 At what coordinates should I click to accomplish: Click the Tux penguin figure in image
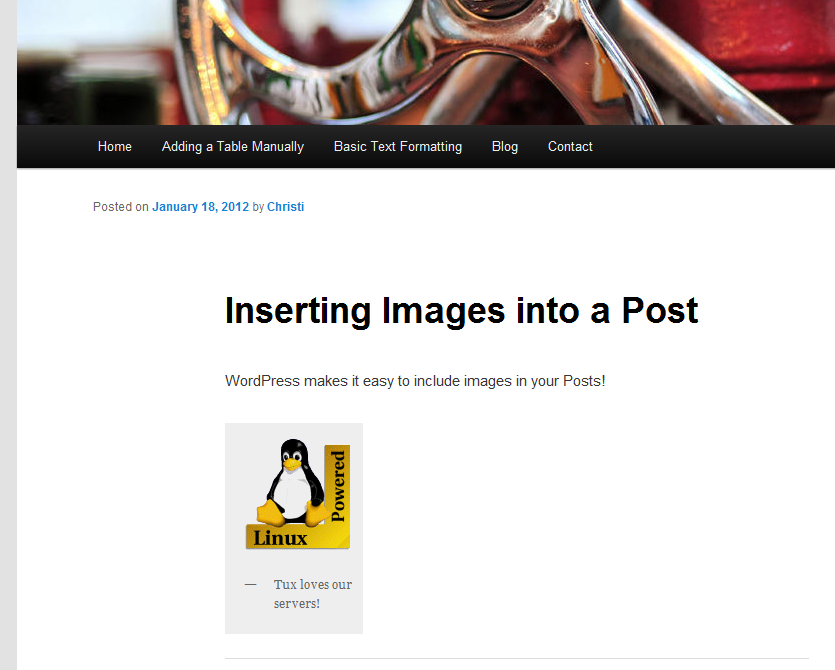coord(290,480)
